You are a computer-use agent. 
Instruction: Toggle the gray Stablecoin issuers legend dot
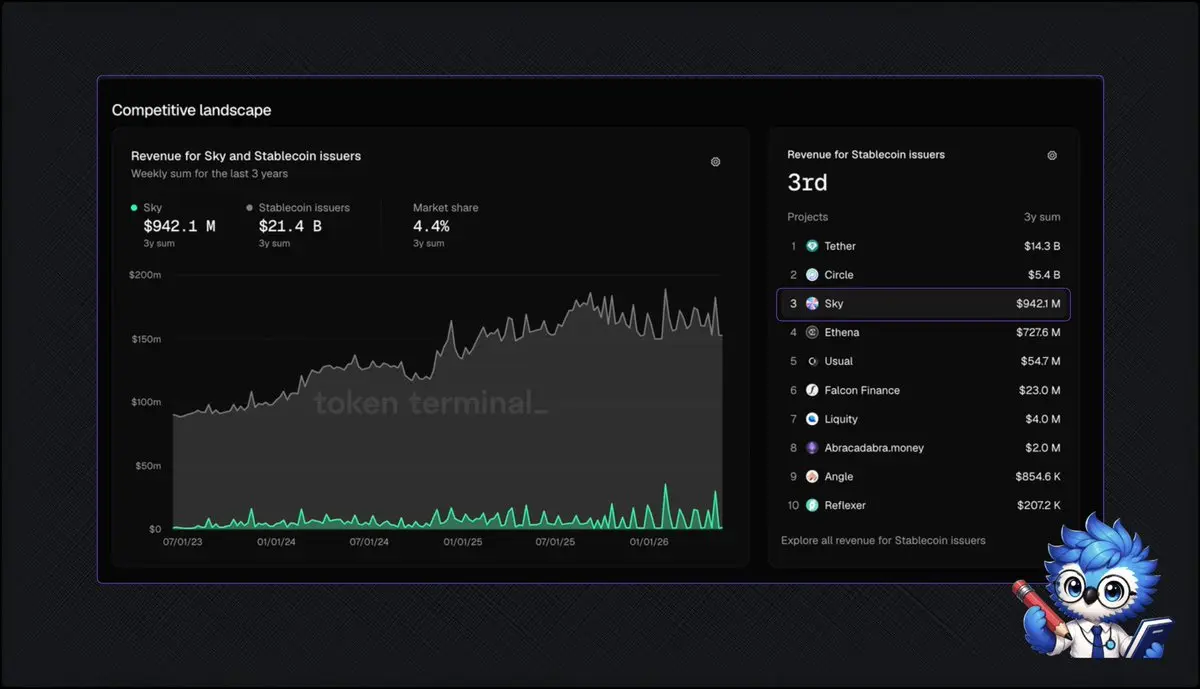249,208
